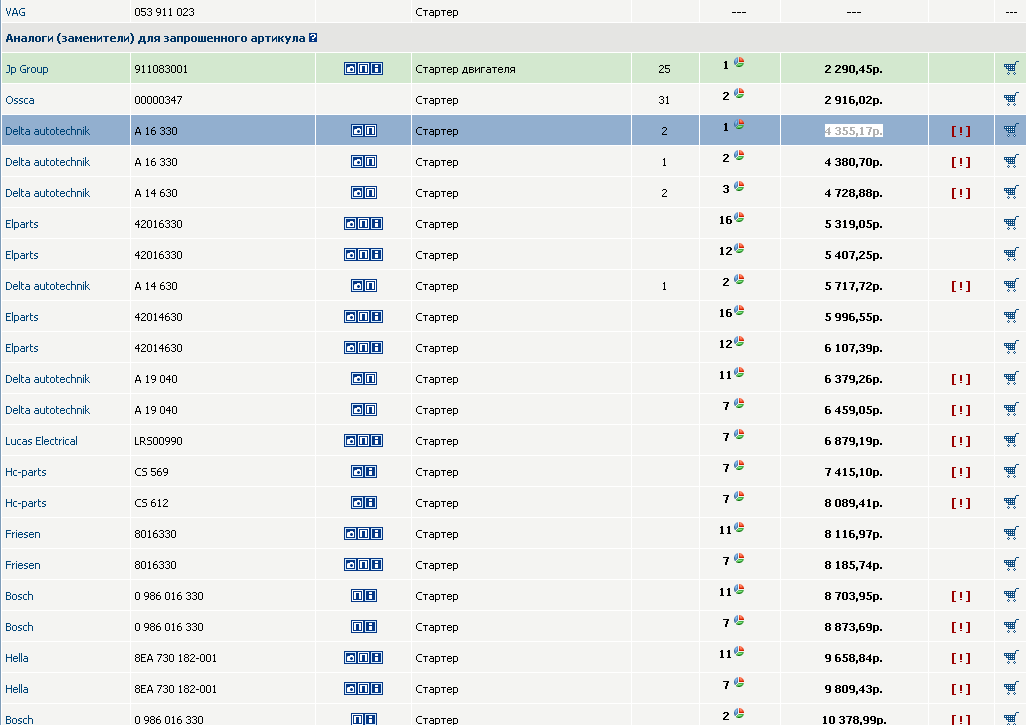Click the VAG brand link
The image size is (1026, 725).
click(15, 12)
